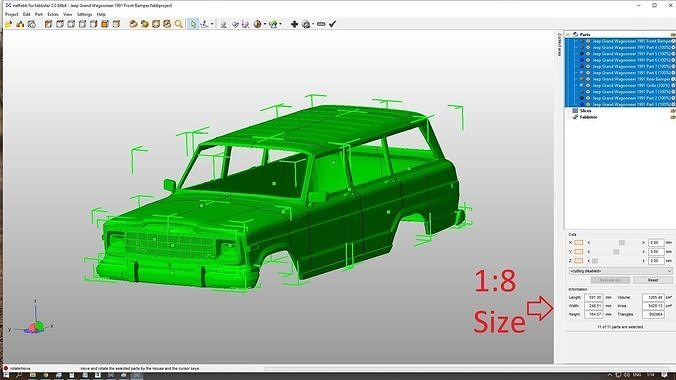Click the green globe tool icon
Viewport: 676px width, 380px height.
pos(273,24)
